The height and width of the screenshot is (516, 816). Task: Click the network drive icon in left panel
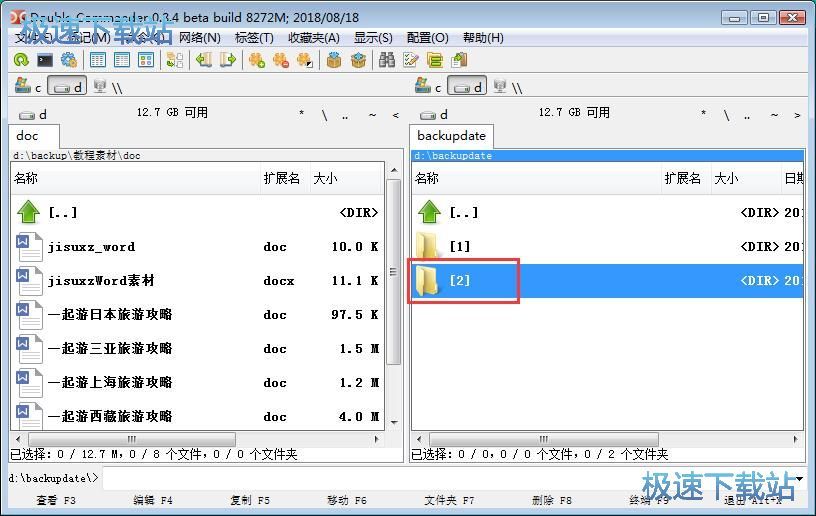(x=101, y=87)
